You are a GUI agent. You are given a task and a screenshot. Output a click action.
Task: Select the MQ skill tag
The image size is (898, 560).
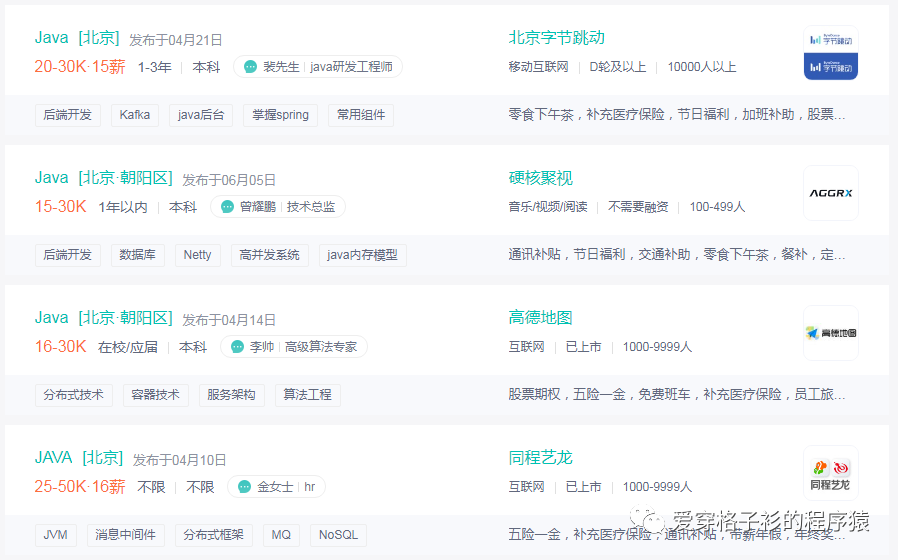pyautogui.click(x=281, y=535)
